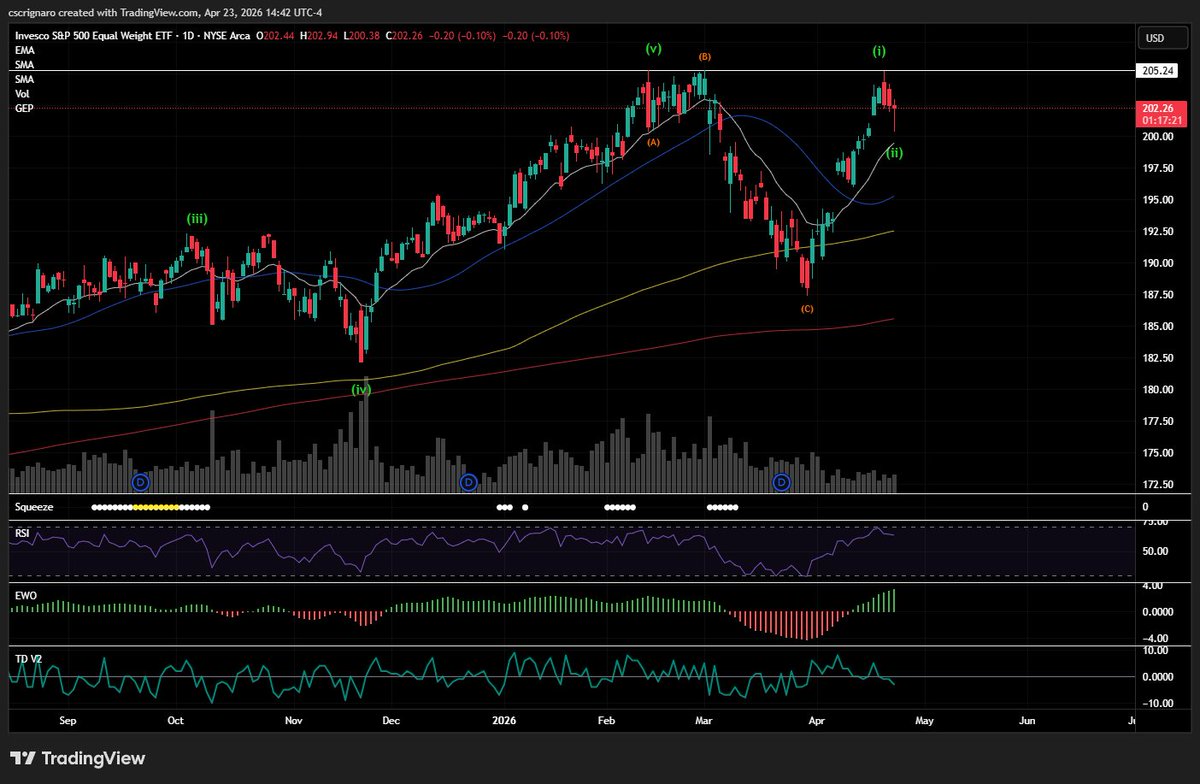Click the RSI 75.00 scale value

[x=1157, y=523]
